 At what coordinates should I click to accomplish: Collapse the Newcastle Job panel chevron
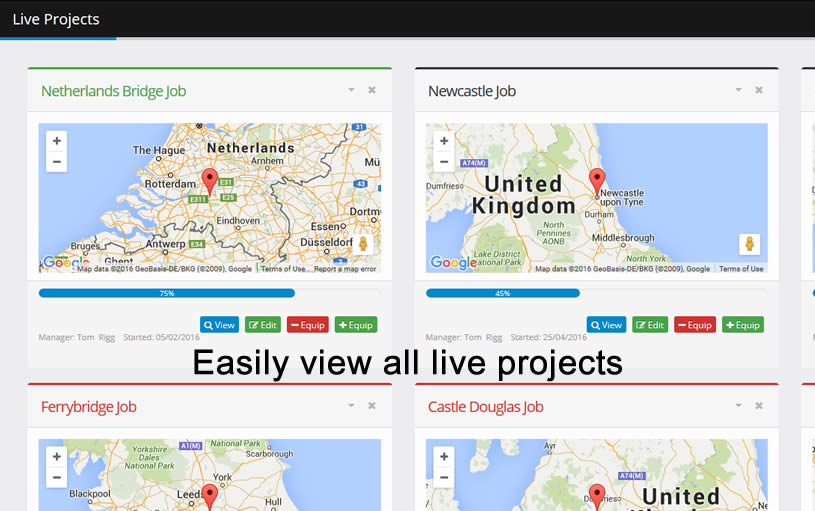(739, 90)
